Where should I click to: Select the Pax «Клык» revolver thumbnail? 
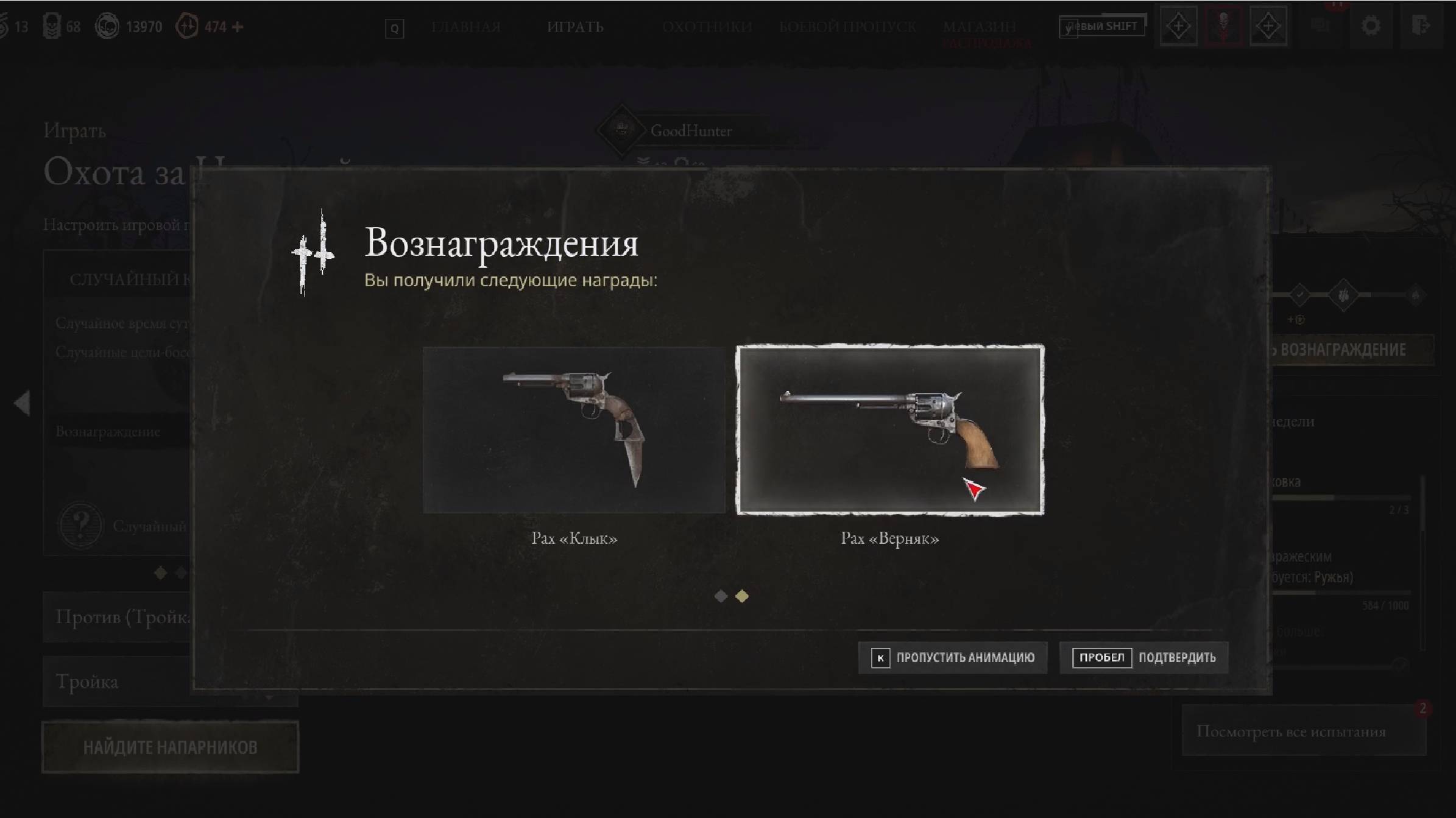574,430
